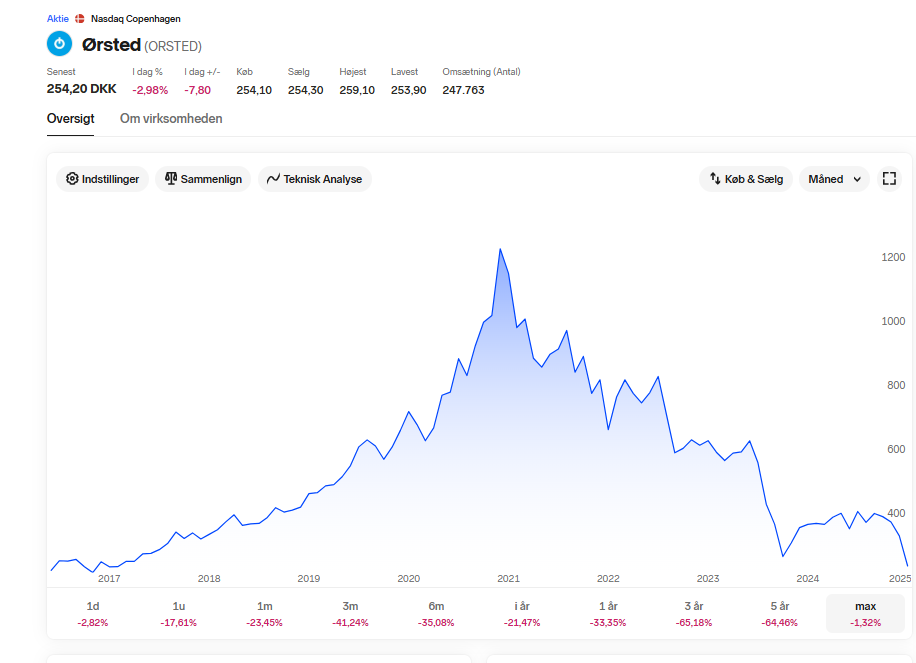Switch to Om virksomheden tab
916x663 pixels.
coord(171,119)
